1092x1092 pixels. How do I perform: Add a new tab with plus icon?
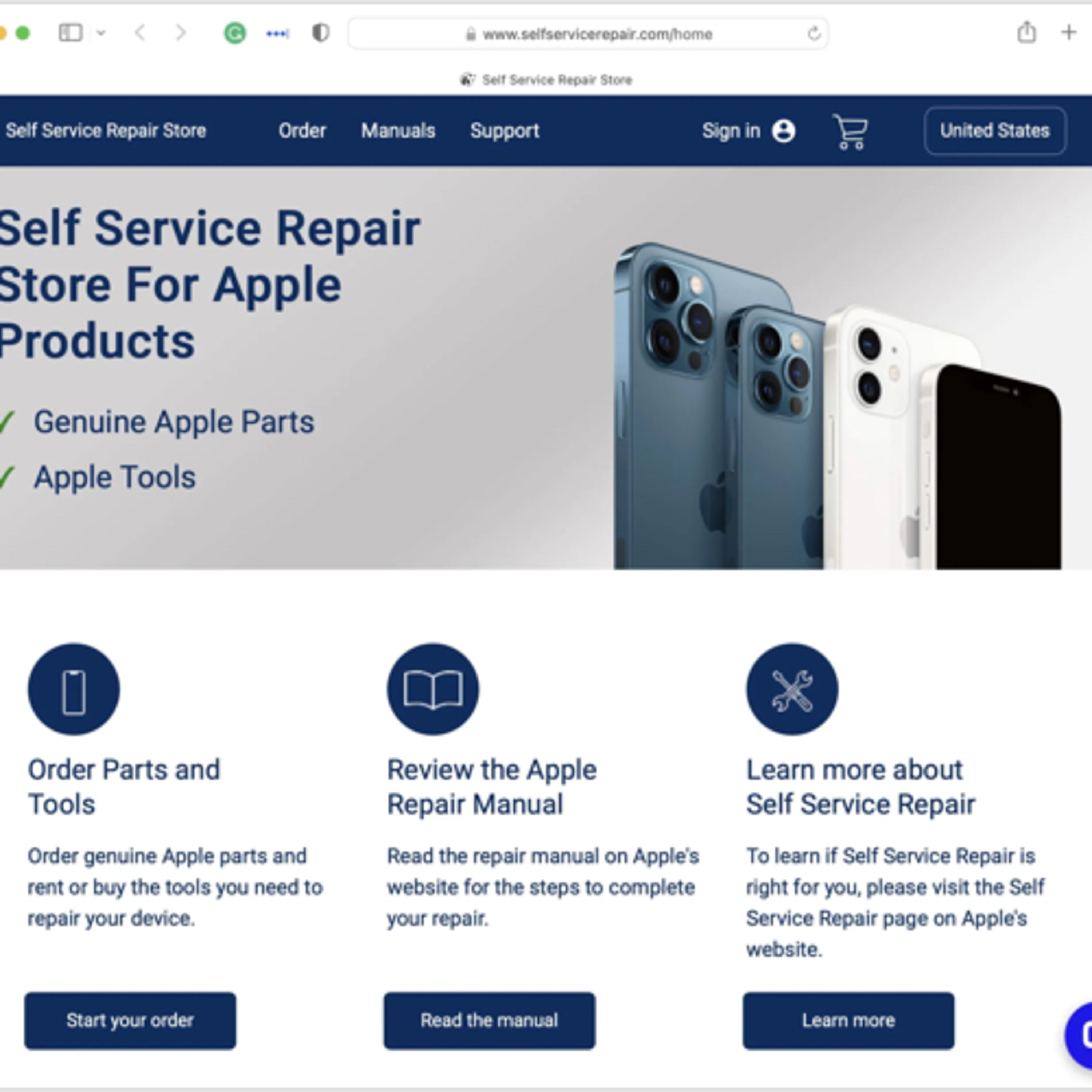1068,32
